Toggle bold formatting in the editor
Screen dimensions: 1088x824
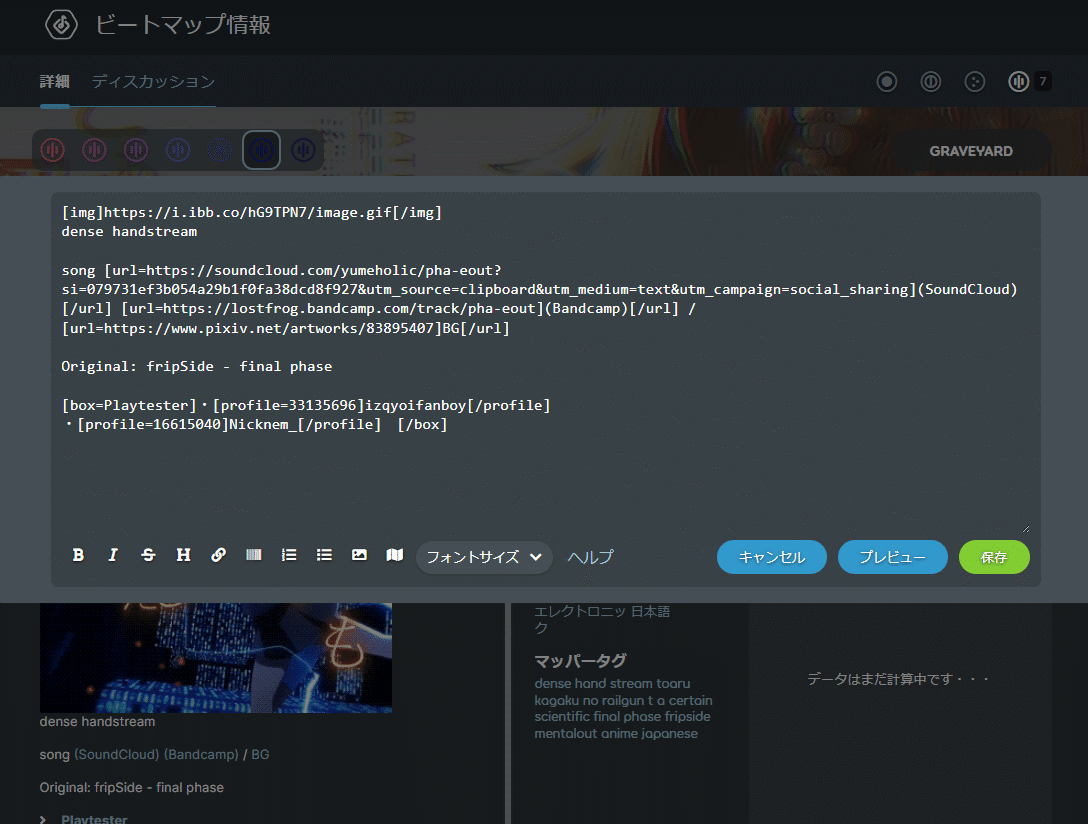pos(78,555)
